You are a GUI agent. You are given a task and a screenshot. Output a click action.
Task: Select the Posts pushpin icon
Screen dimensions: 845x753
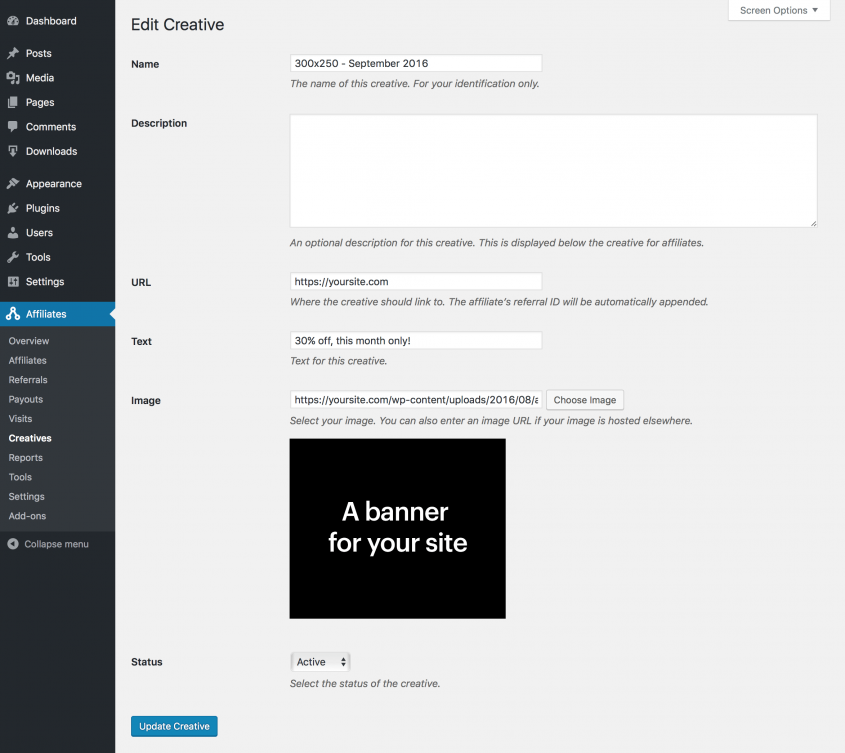tap(13, 53)
